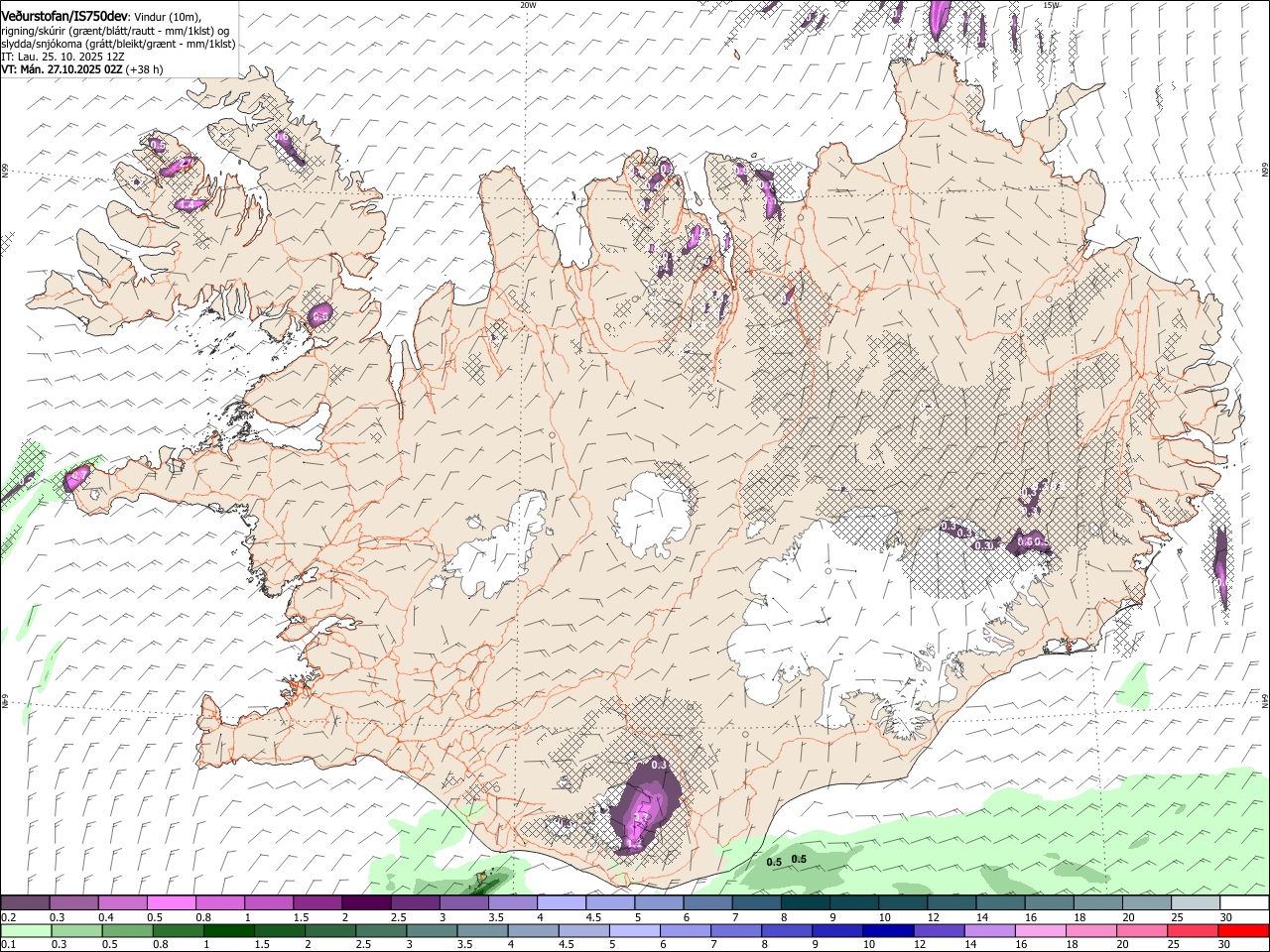Pick the 0.2 swatch in the purple snow scale
1270x952 pixels.
click(x=25, y=903)
